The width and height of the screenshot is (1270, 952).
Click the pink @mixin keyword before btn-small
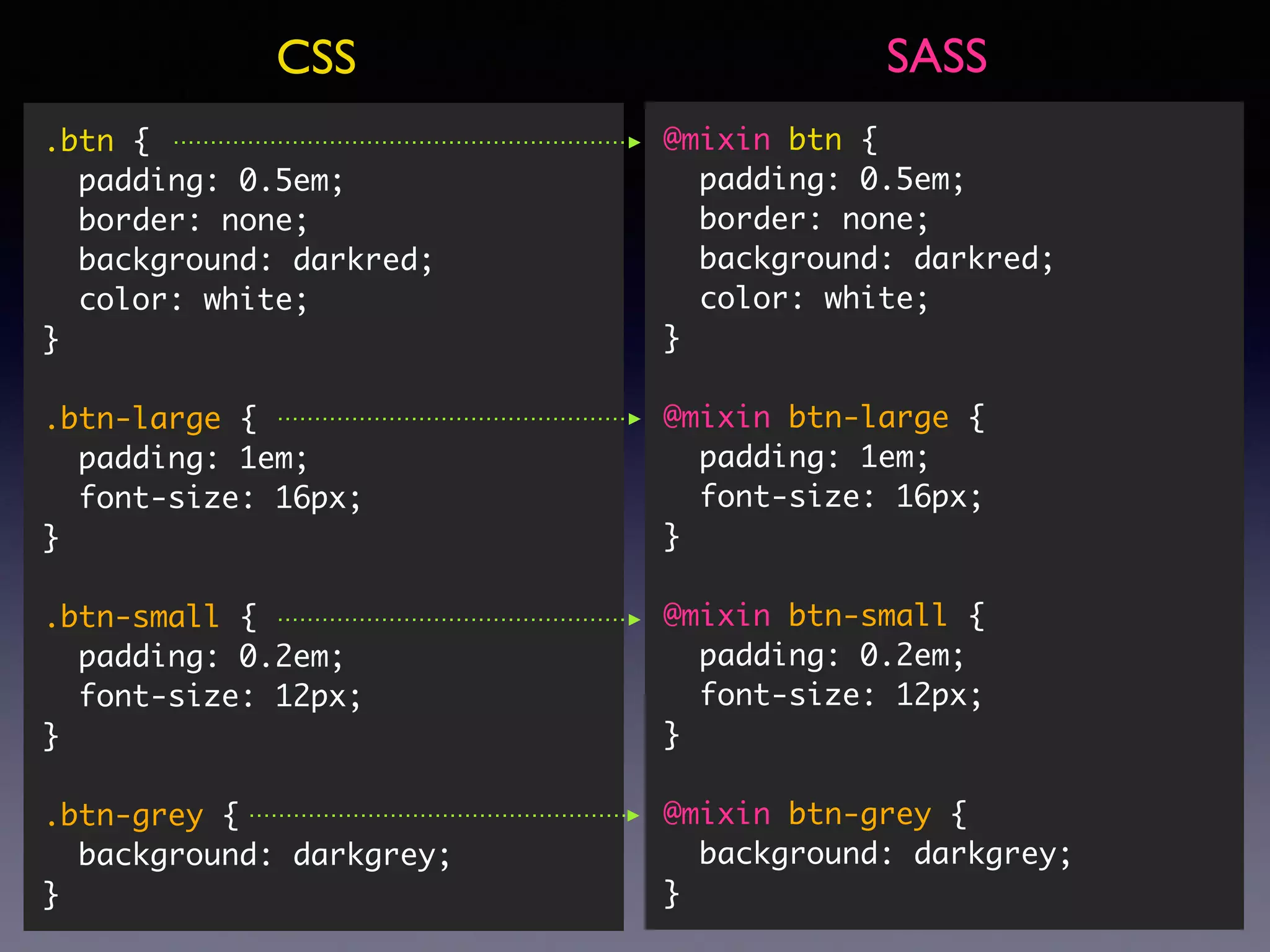pyautogui.click(x=716, y=615)
